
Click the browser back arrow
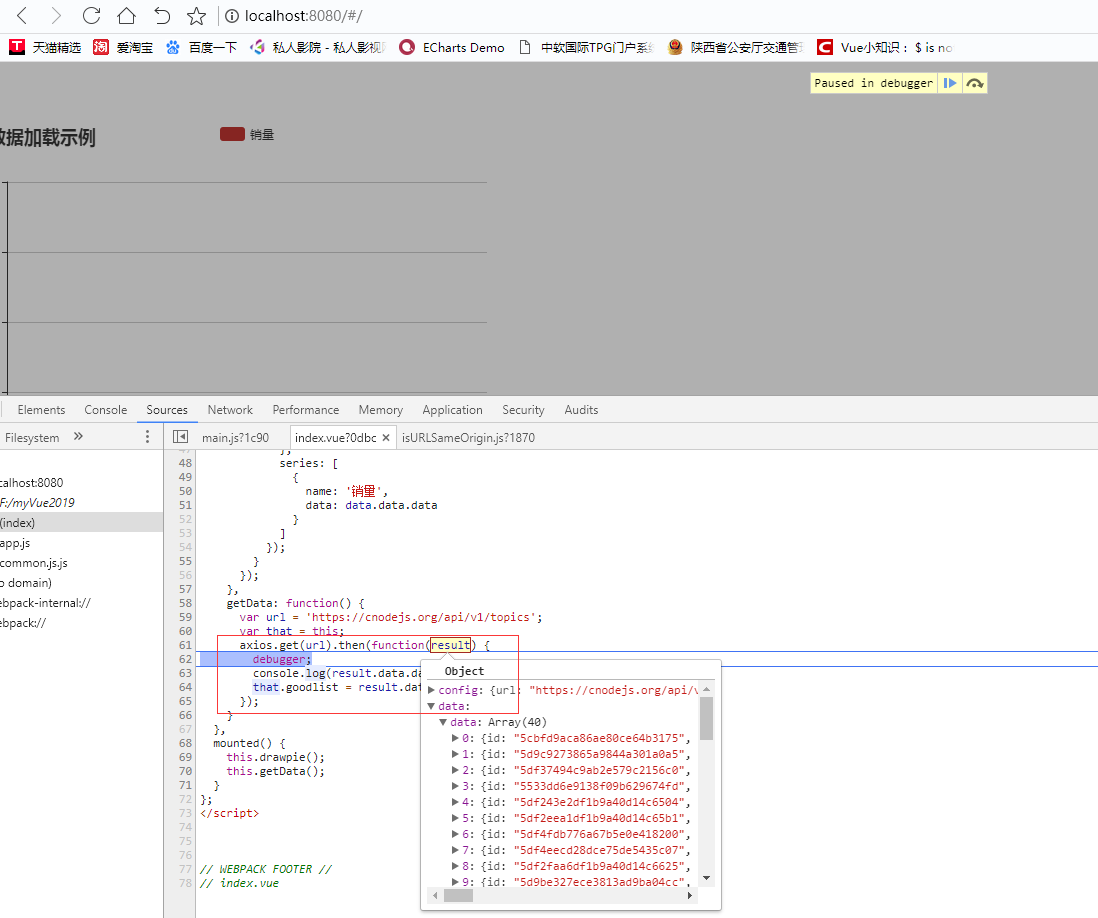pyautogui.click(x=22, y=15)
